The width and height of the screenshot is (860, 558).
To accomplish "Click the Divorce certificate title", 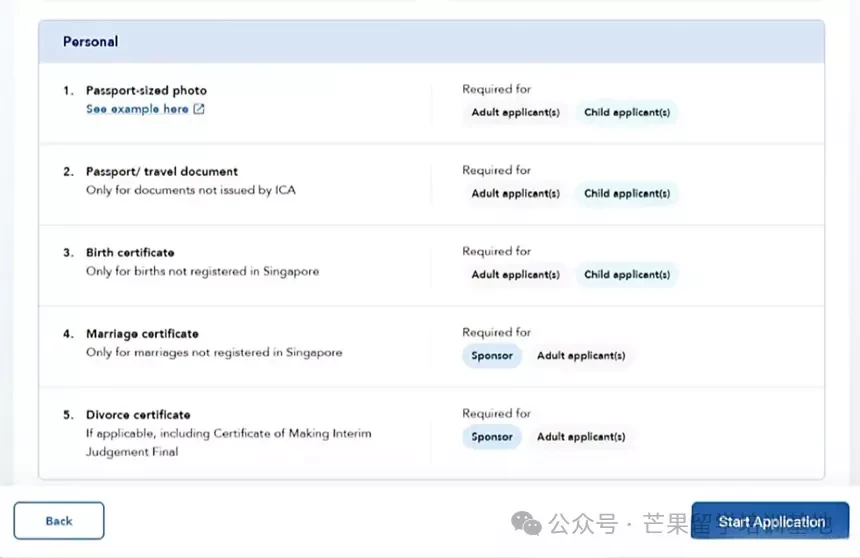I will 138,415.
